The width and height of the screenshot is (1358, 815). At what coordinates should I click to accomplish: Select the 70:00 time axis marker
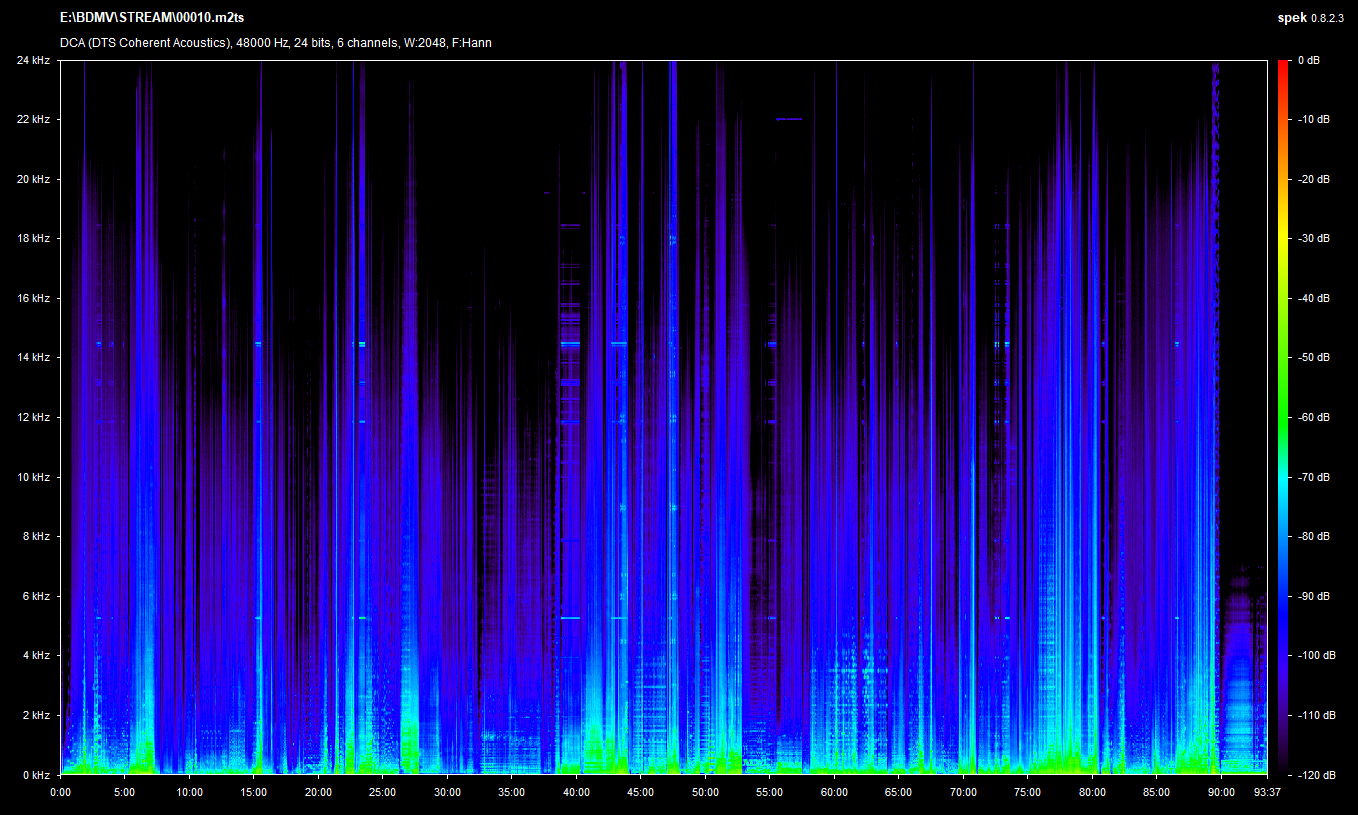pos(963,792)
